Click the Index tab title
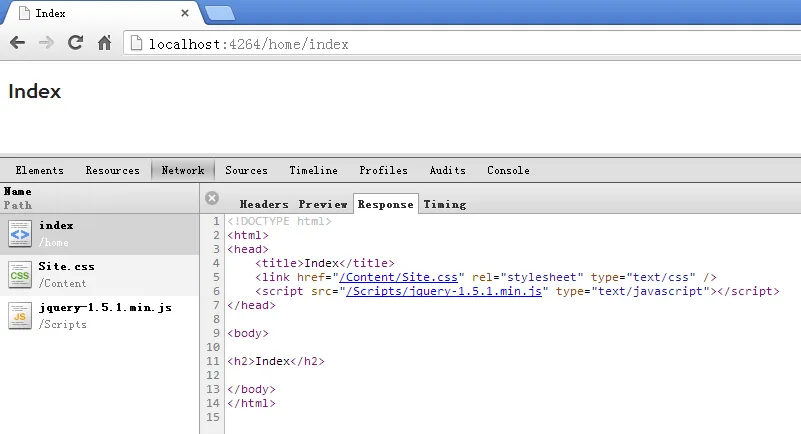 click(x=50, y=14)
